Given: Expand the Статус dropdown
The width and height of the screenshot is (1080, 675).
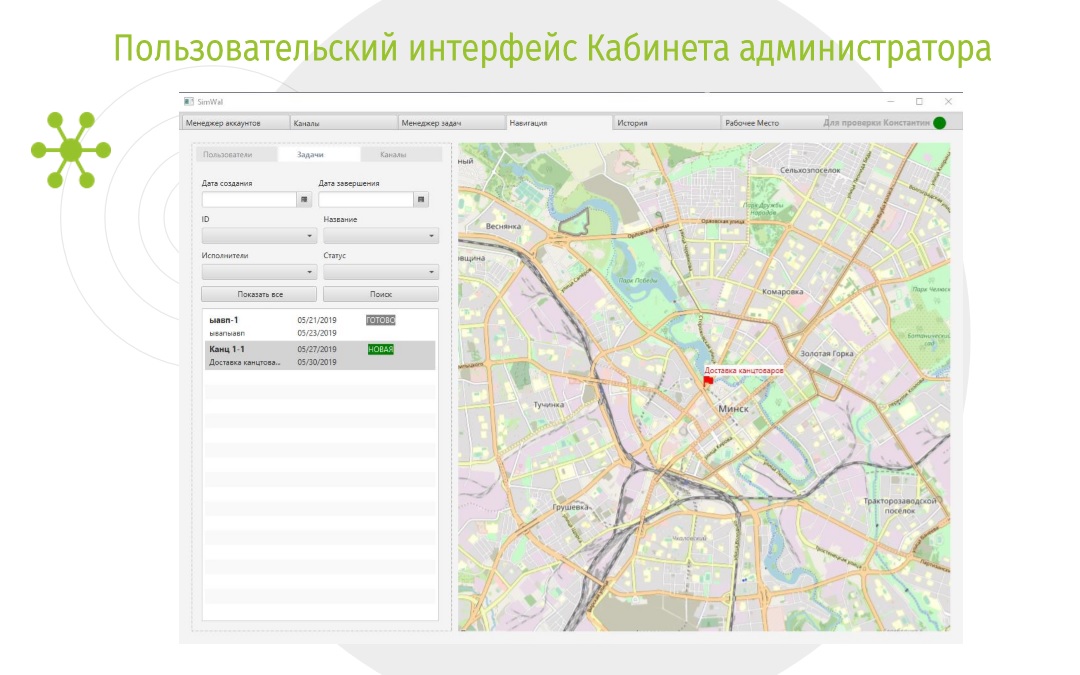Looking at the screenshot, I should (x=381, y=271).
